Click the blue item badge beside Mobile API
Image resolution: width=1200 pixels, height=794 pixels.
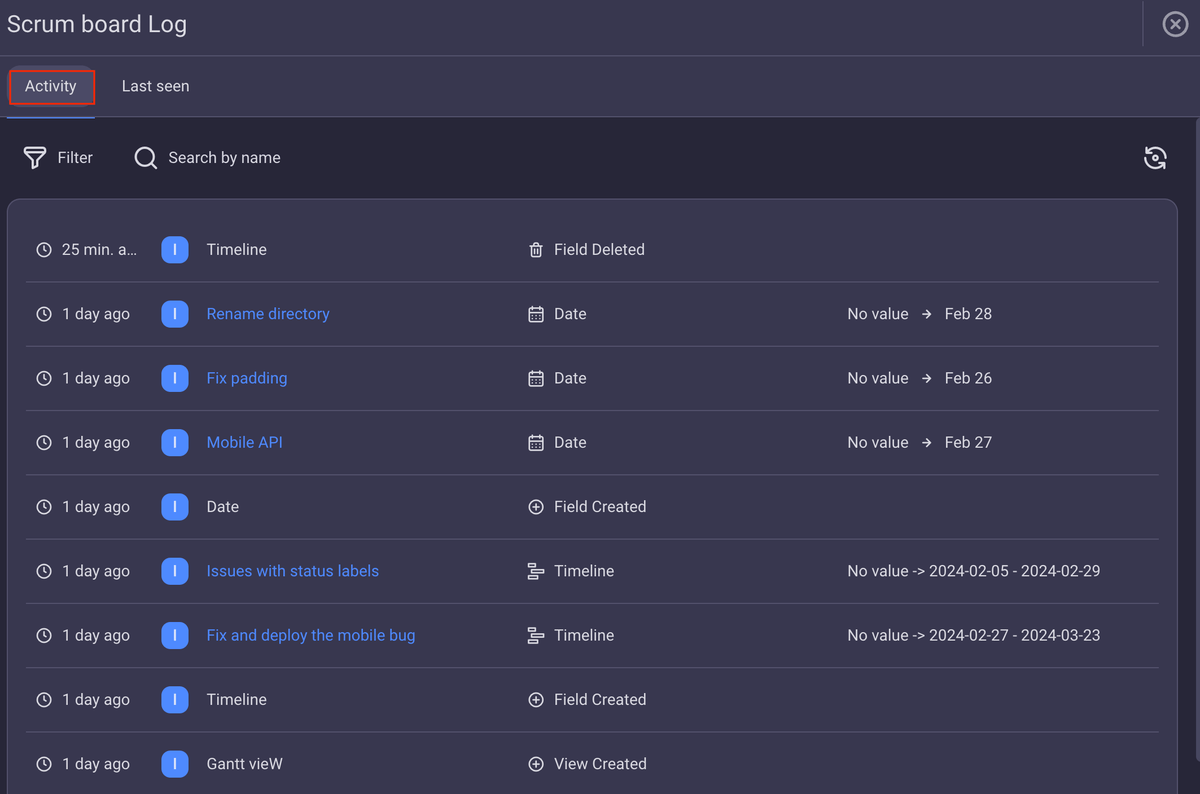(174, 442)
